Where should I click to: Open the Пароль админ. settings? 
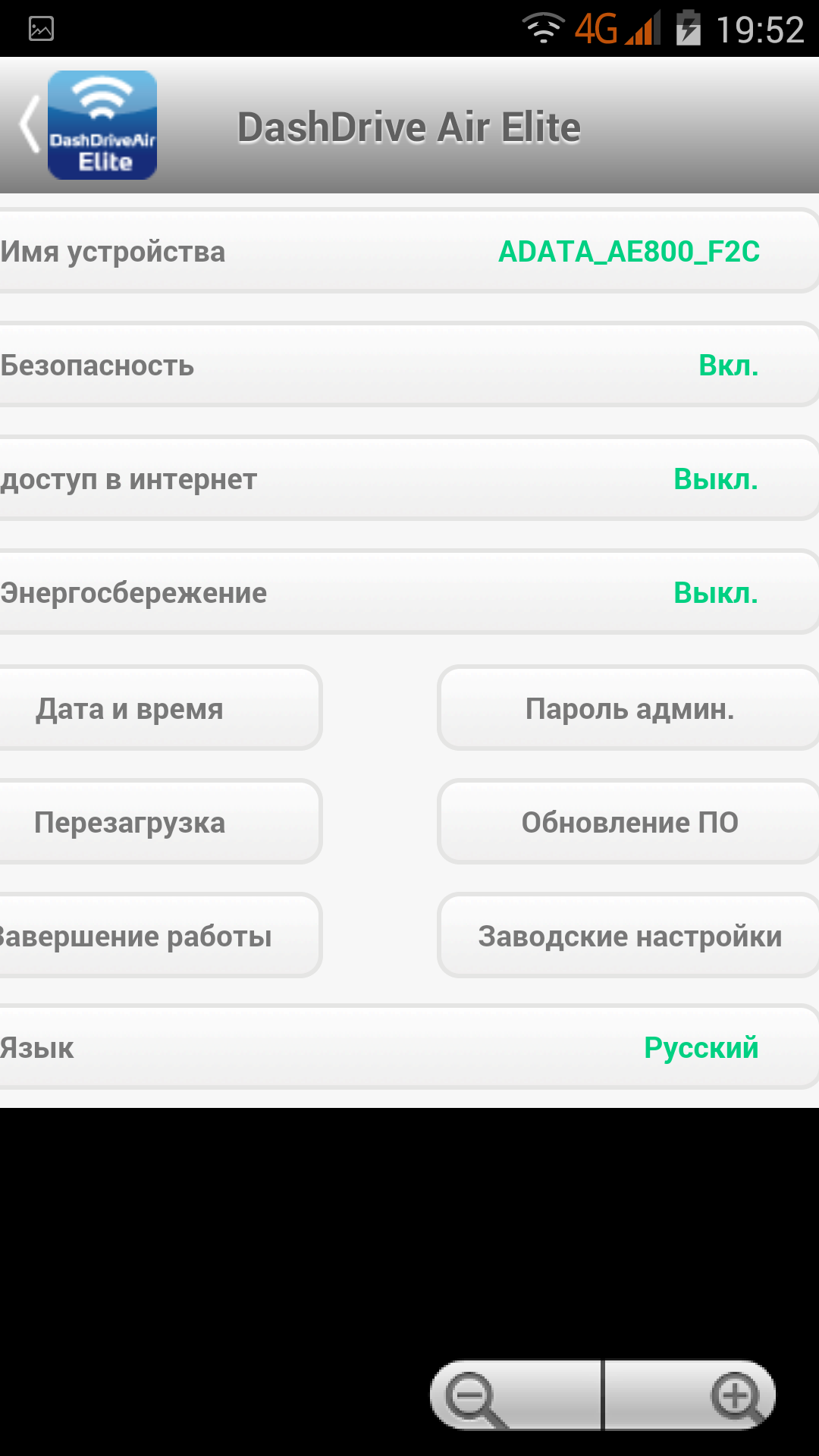point(629,708)
